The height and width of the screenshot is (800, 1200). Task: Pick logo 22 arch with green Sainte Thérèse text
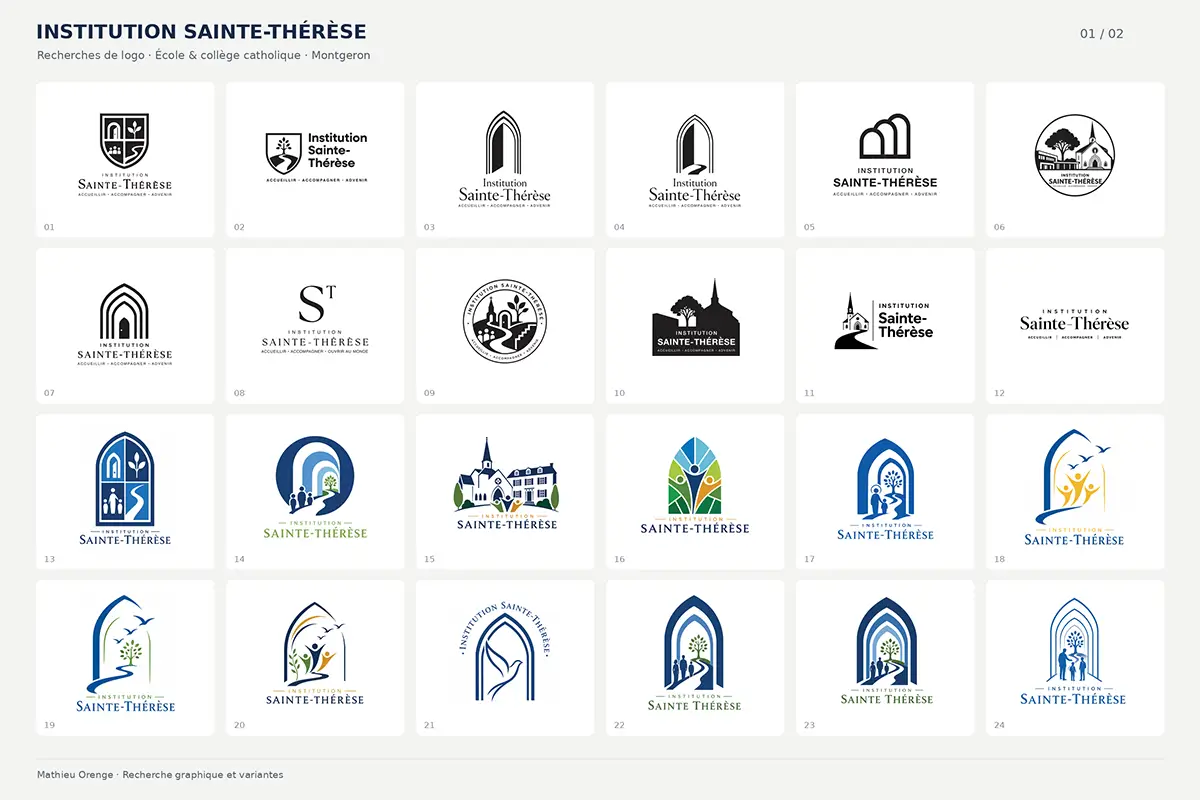[695, 658]
